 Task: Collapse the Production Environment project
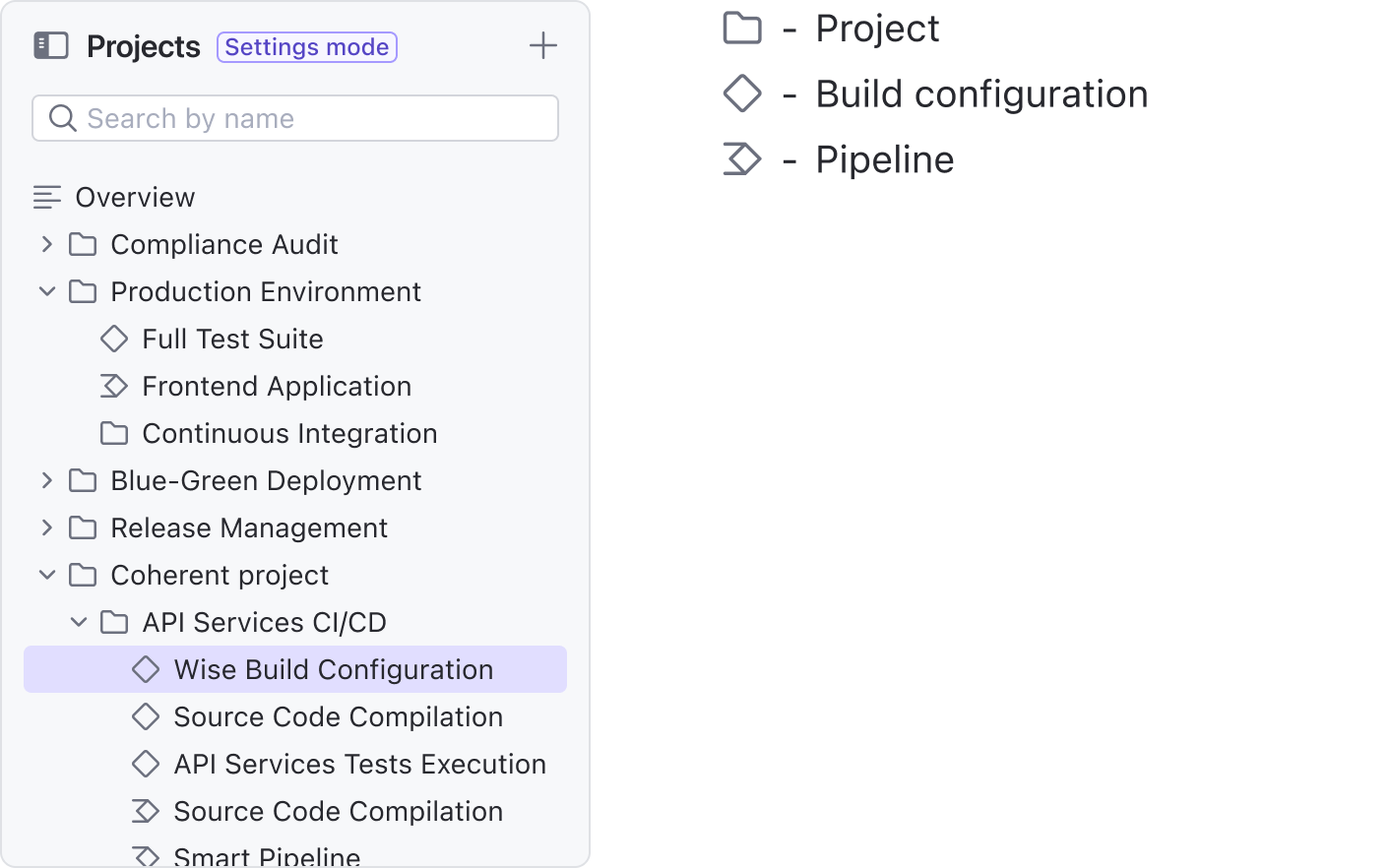[x=46, y=291]
